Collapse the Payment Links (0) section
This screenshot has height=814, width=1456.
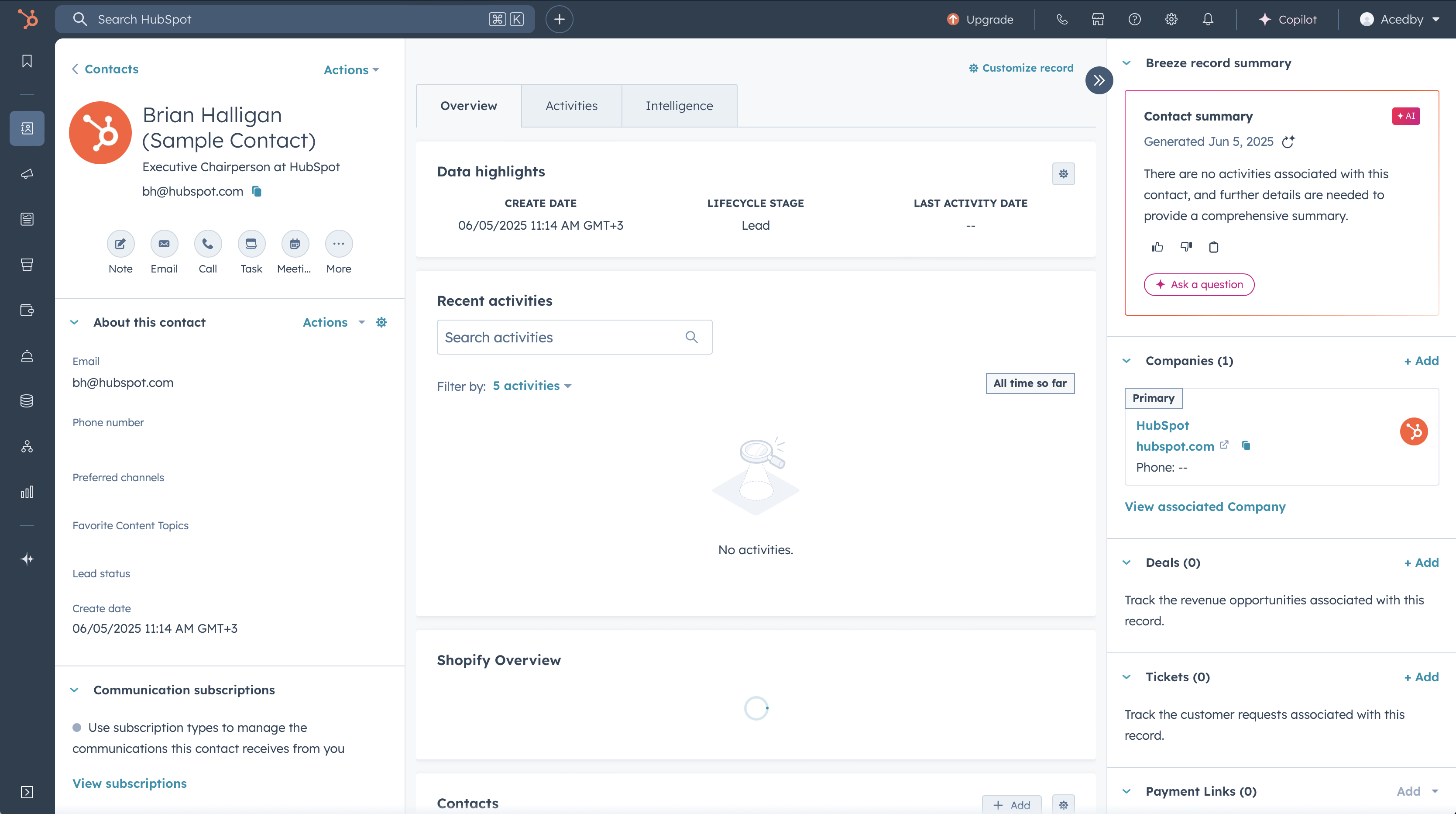tap(1126, 791)
